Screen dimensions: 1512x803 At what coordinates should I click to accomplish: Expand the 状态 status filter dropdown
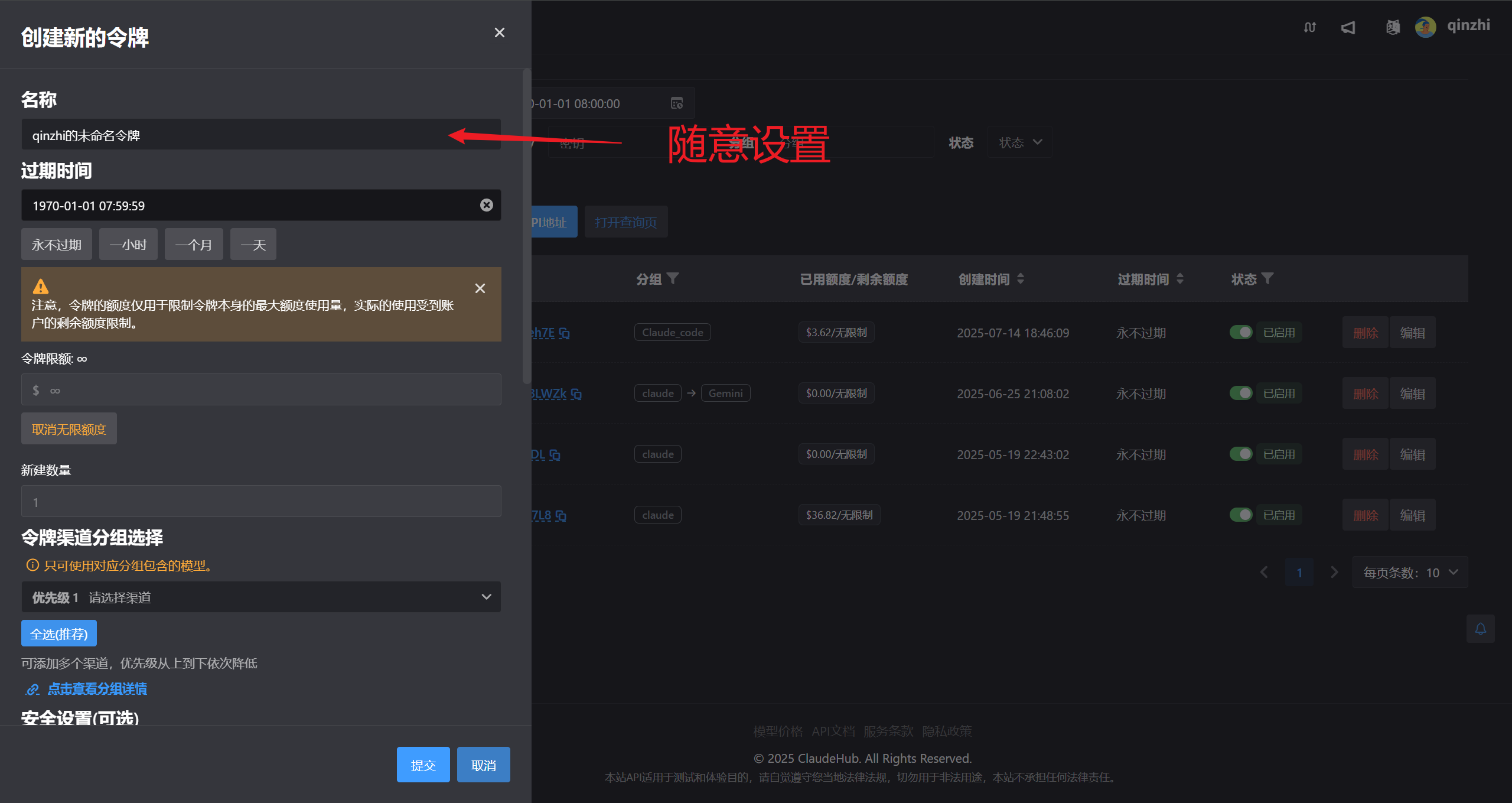click(1019, 142)
